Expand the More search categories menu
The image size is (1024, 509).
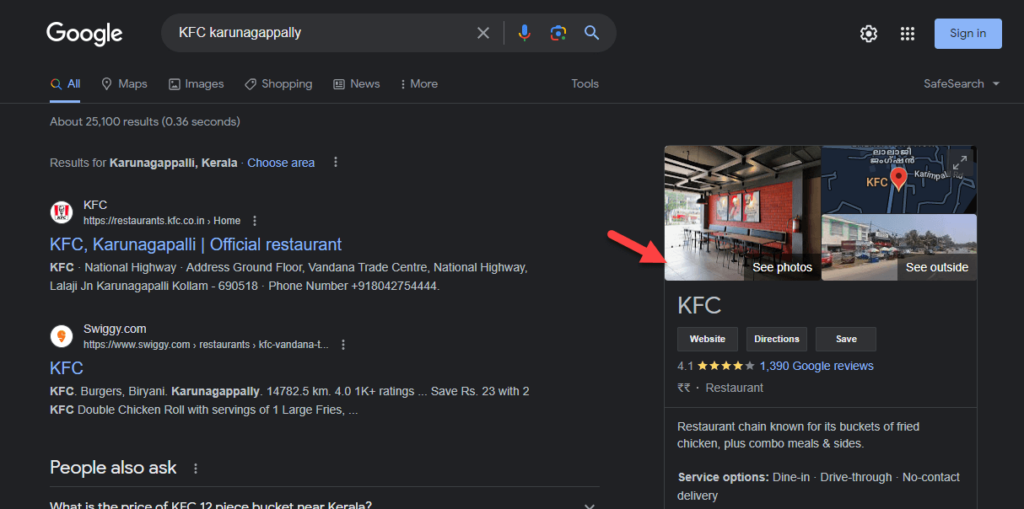click(x=418, y=84)
